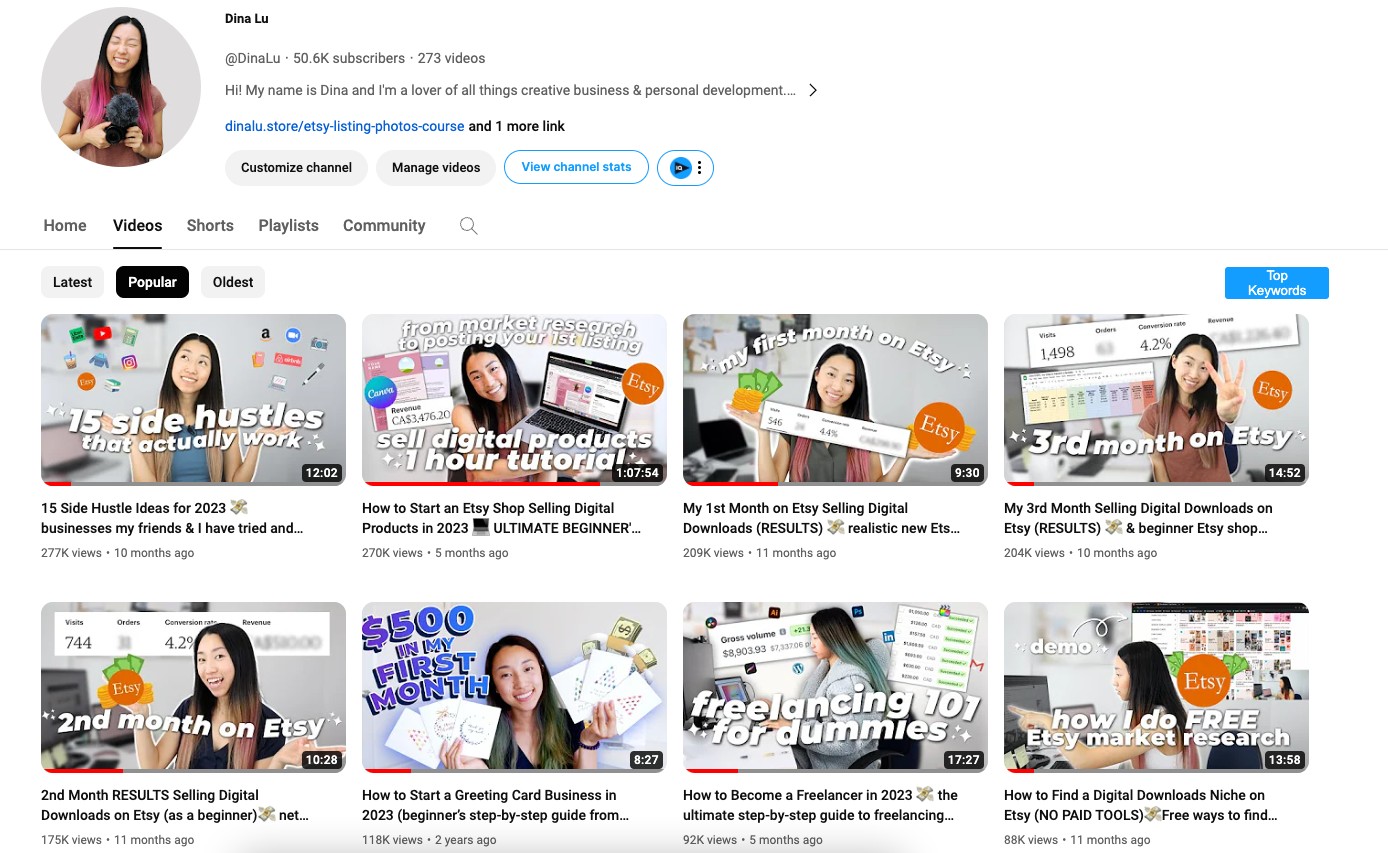Expand the "and 1 more link" text
Image resolution: width=1388 pixels, height=853 pixels.
(517, 126)
